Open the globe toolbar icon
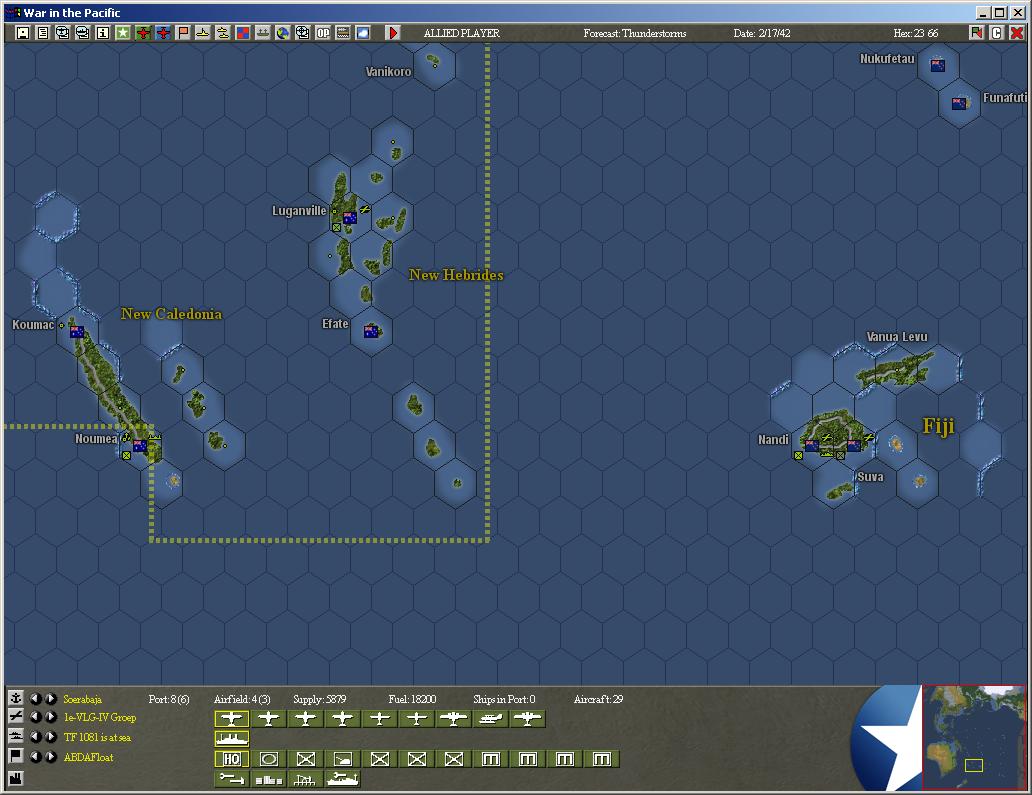1032x795 pixels. pyautogui.click(x=283, y=33)
